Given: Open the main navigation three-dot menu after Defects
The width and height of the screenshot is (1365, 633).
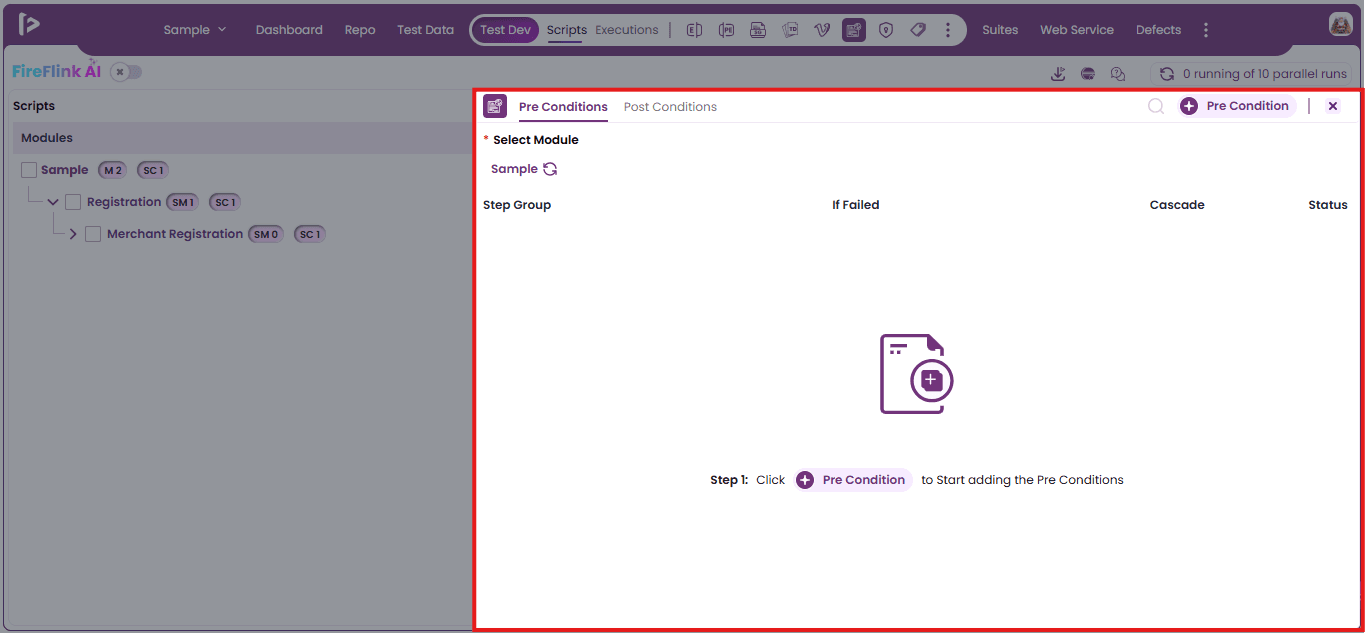Looking at the screenshot, I should 1206,30.
